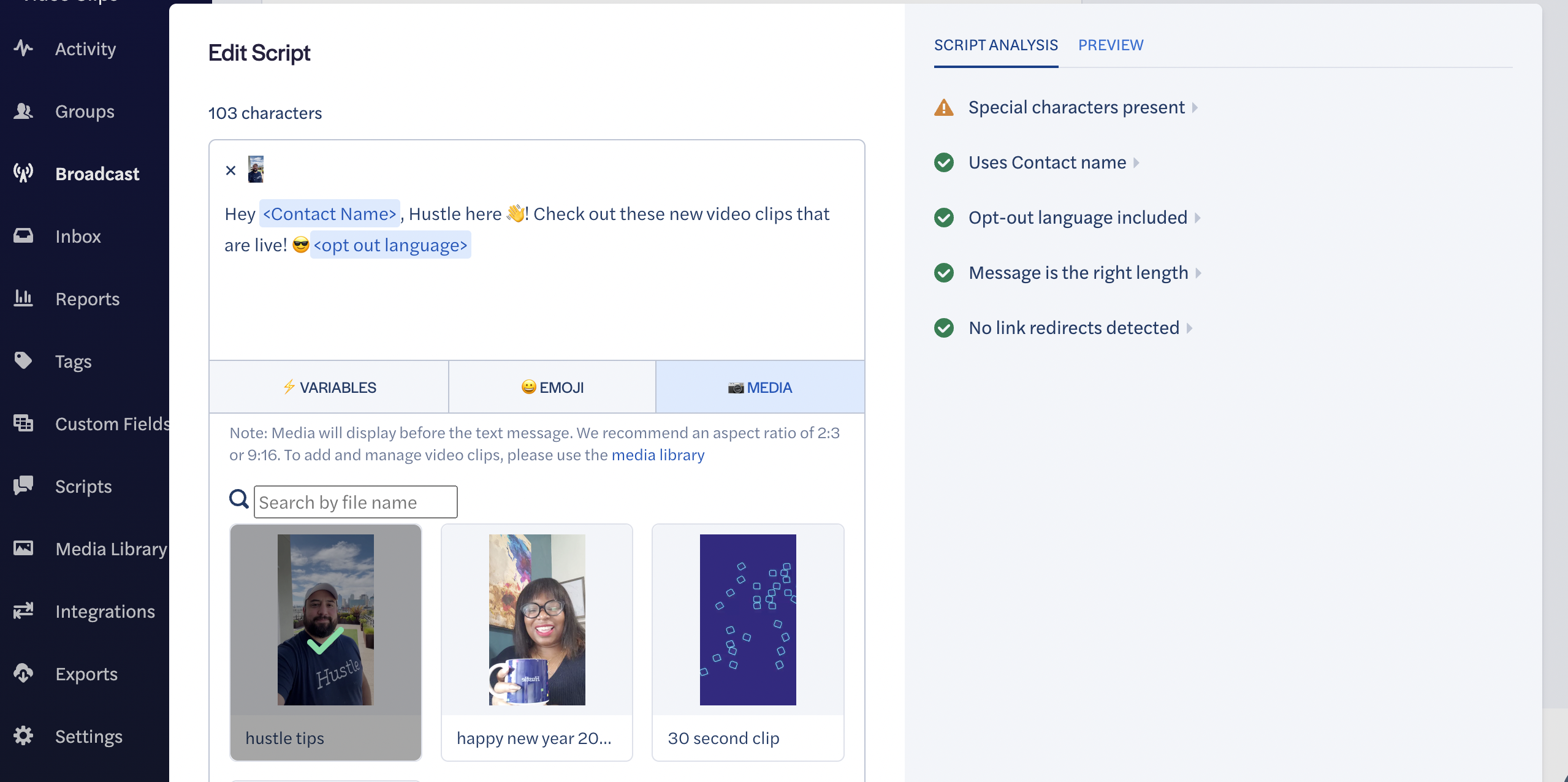This screenshot has height=782, width=1568.
Task: Open Settings in sidebar
Action: 89,736
